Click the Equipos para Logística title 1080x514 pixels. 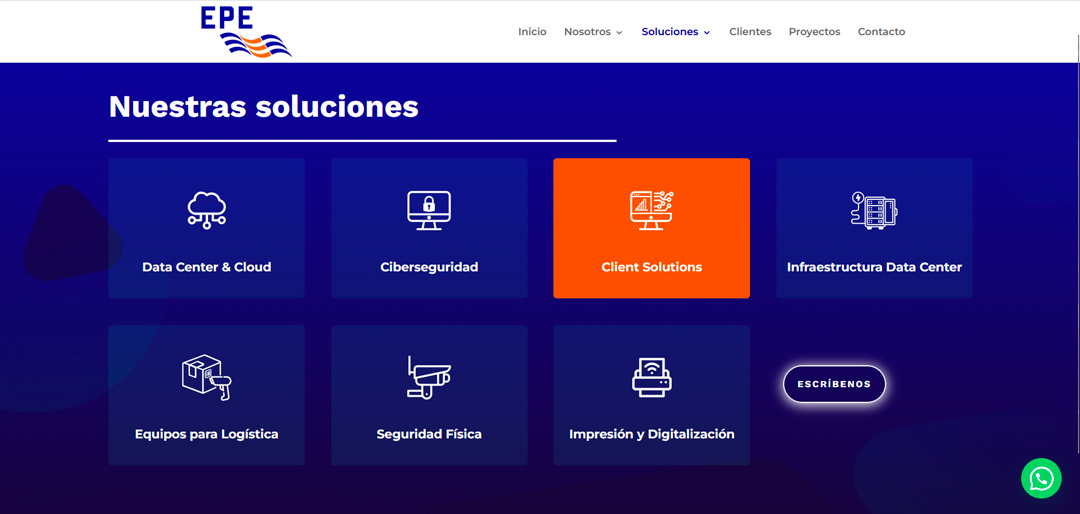point(206,434)
